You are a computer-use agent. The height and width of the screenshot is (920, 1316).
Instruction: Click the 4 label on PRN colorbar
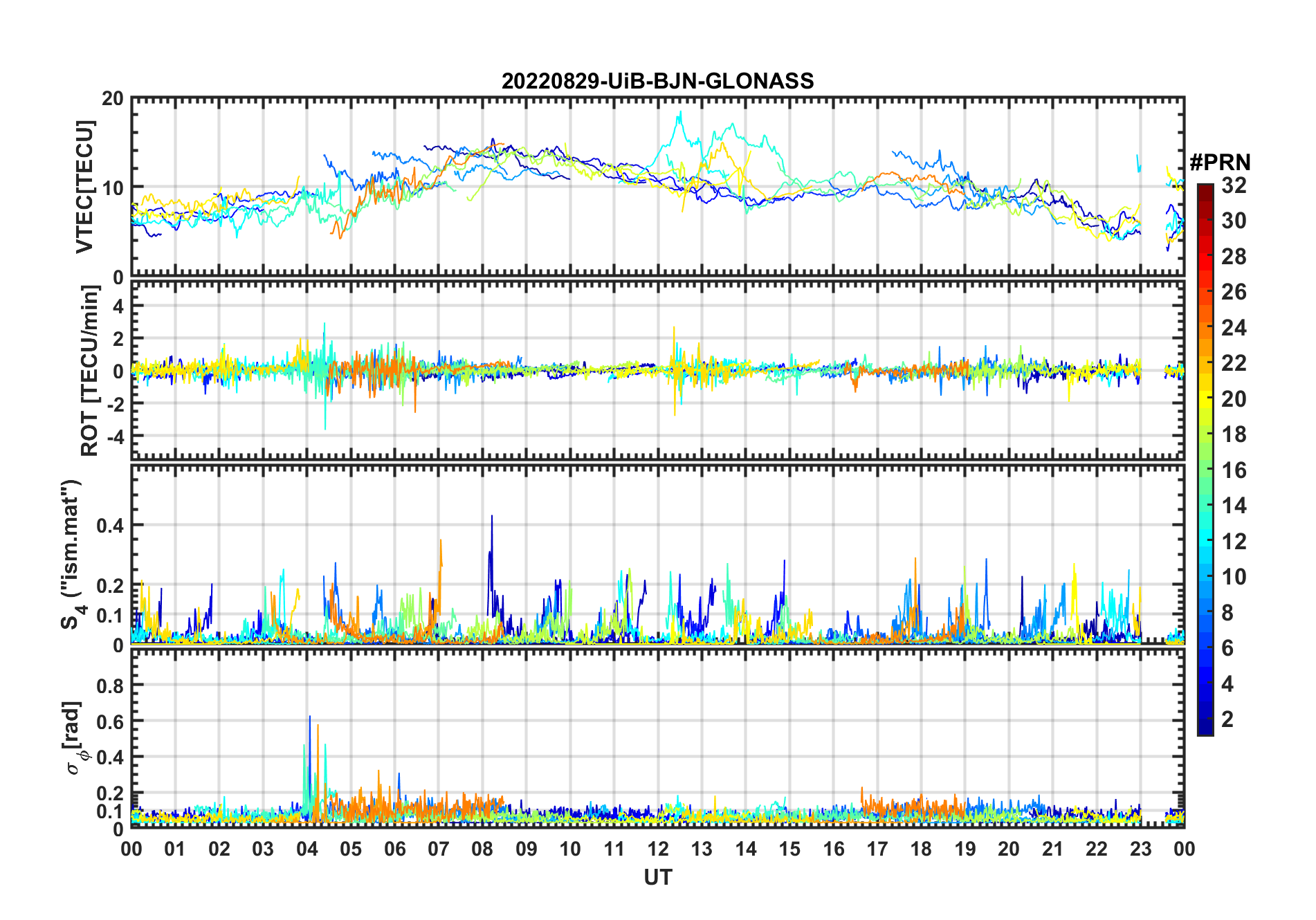[1227, 684]
